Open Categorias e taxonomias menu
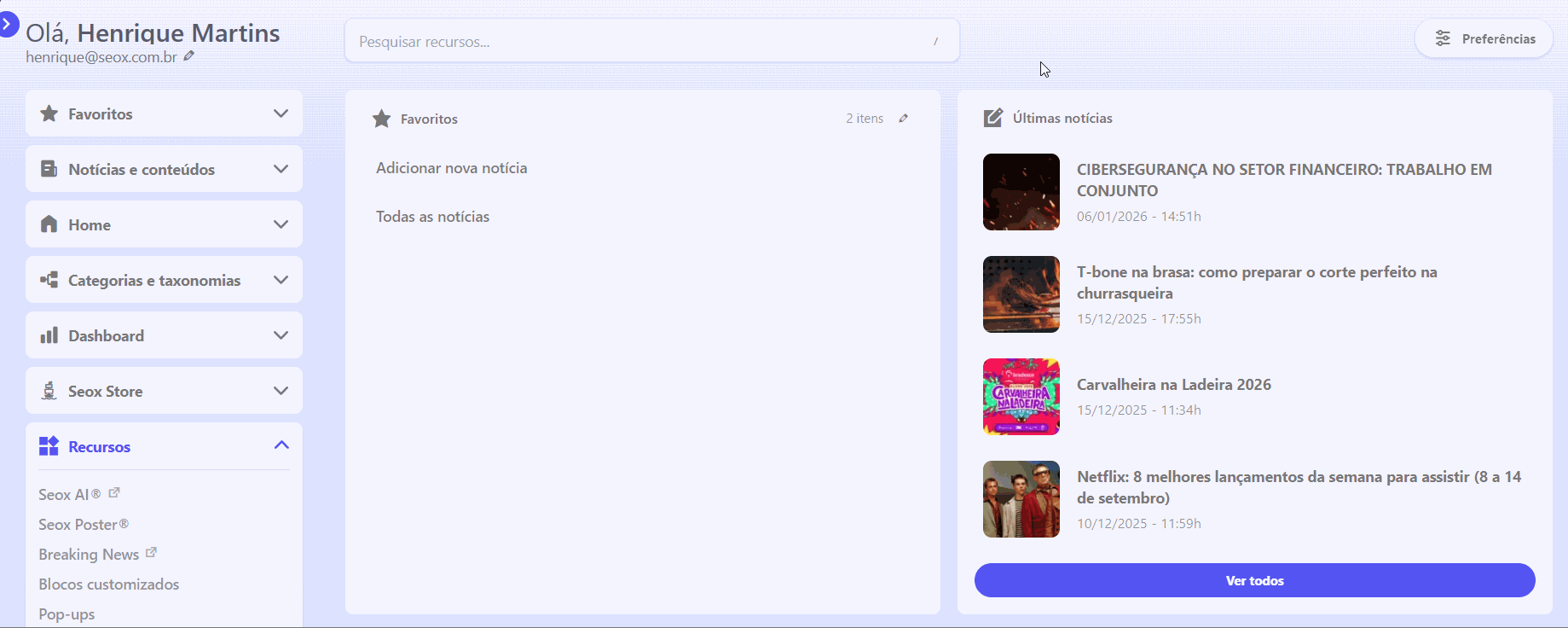This screenshot has height=628, width=1568. [281, 280]
